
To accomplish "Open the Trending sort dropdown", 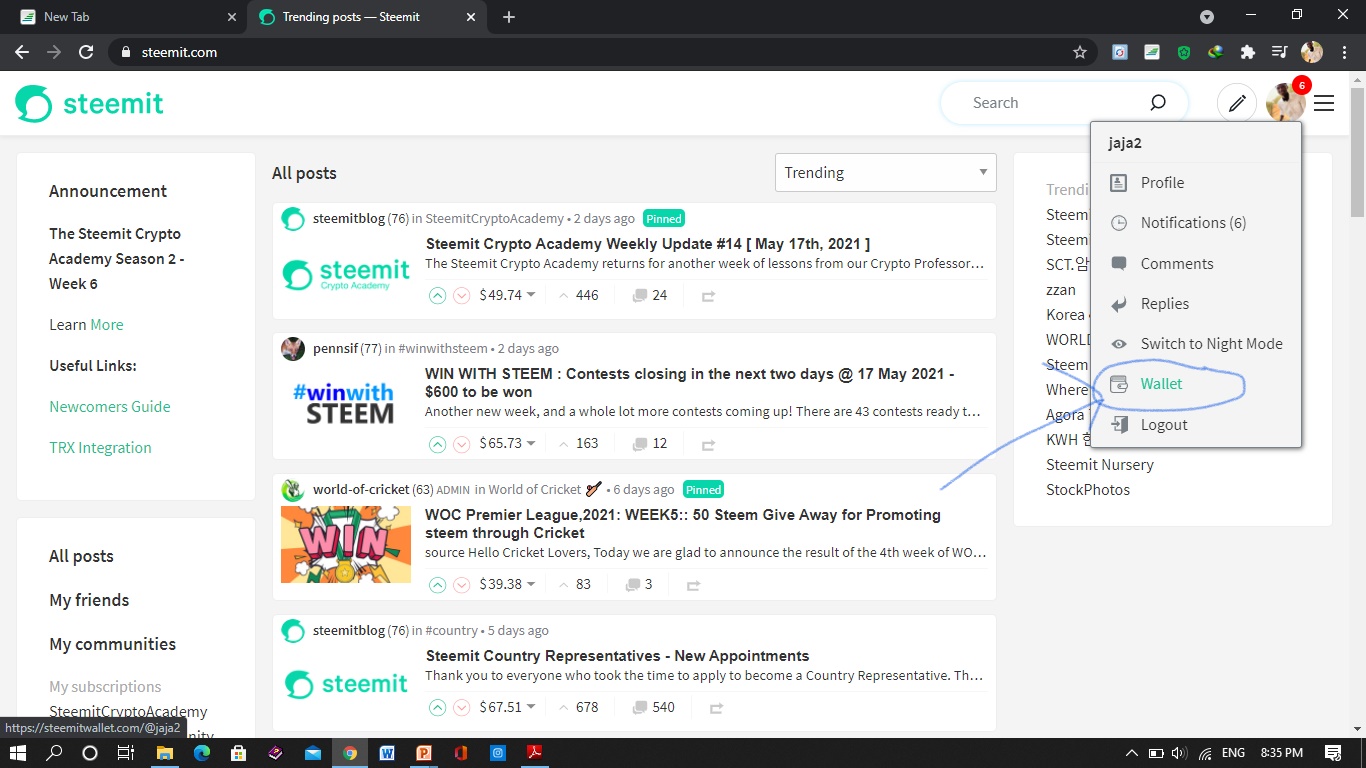I will (884, 172).
